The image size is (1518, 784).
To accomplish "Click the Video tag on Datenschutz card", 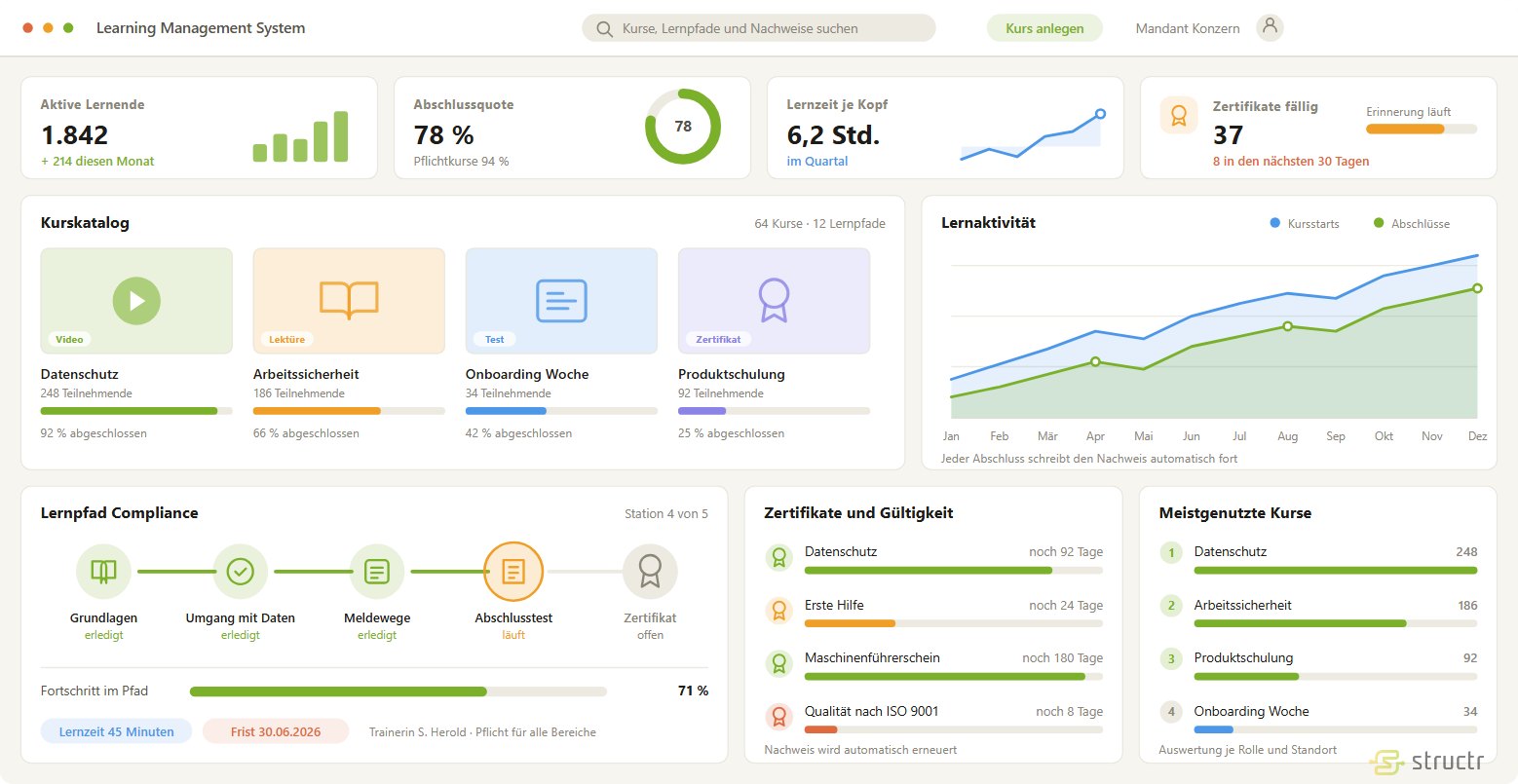I will pos(69,339).
